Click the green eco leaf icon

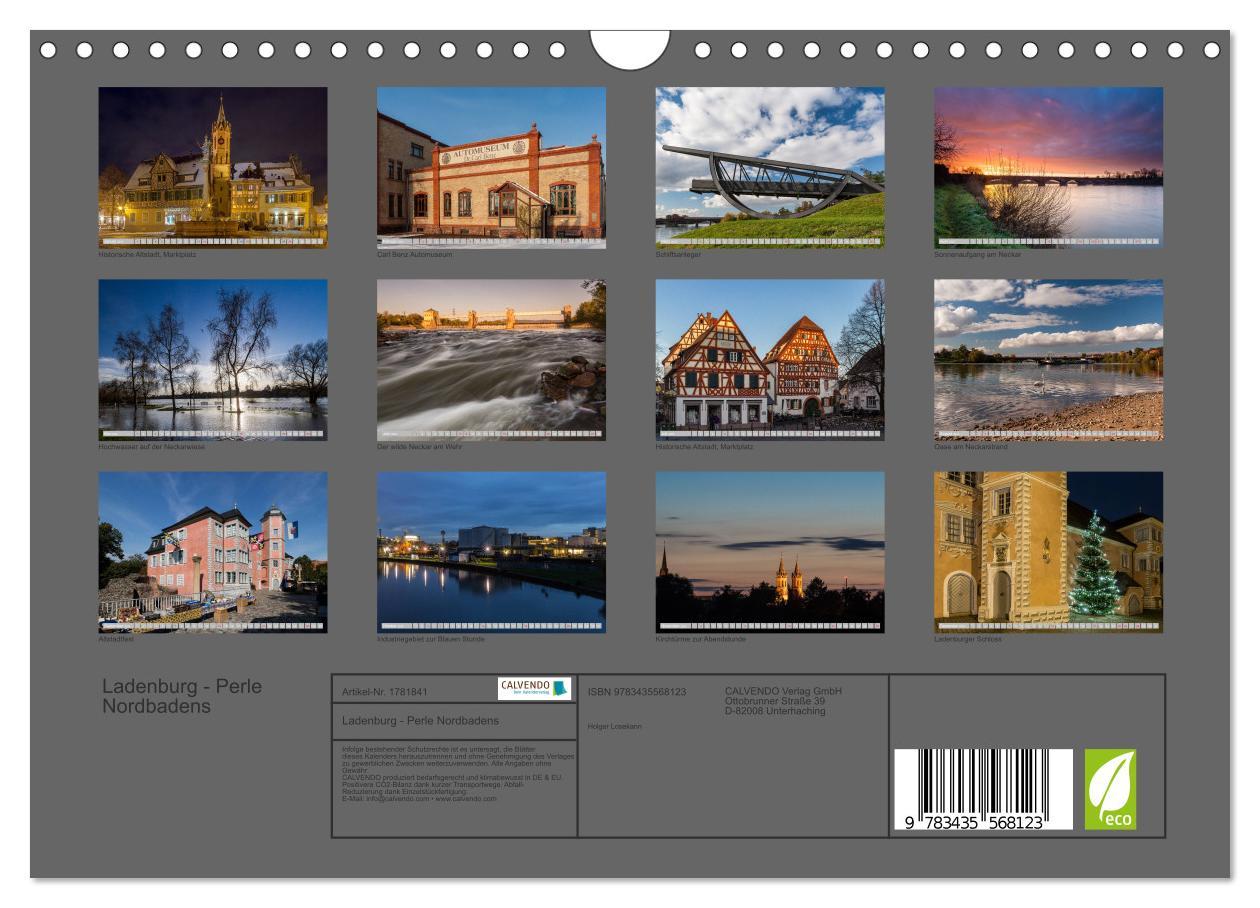[x=1110, y=789]
